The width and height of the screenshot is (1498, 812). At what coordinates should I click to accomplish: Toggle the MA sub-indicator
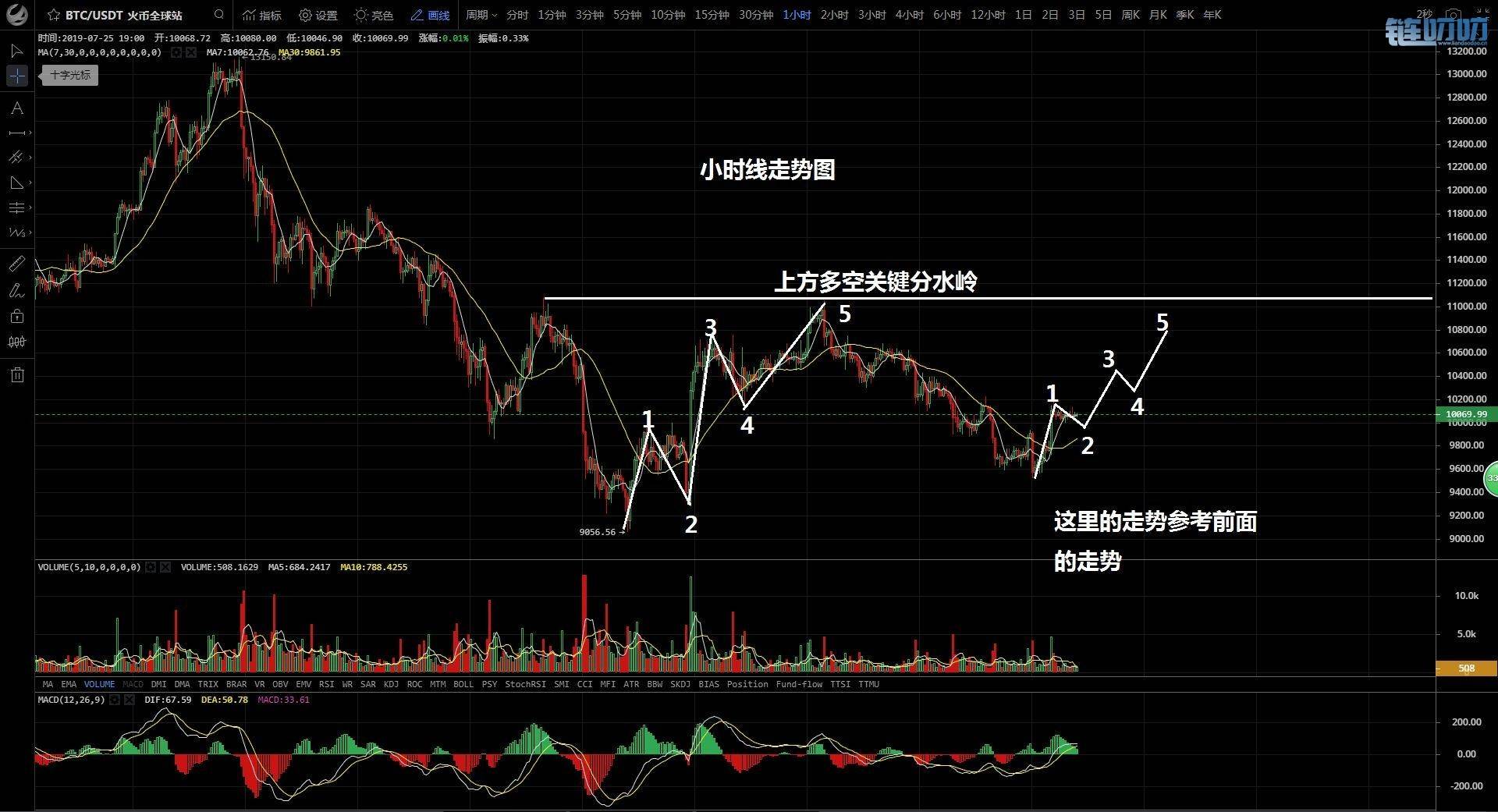click(48, 684)
